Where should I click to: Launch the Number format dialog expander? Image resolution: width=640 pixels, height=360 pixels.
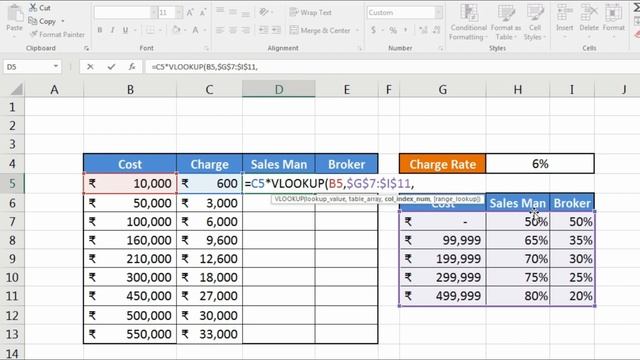point(441,48)
